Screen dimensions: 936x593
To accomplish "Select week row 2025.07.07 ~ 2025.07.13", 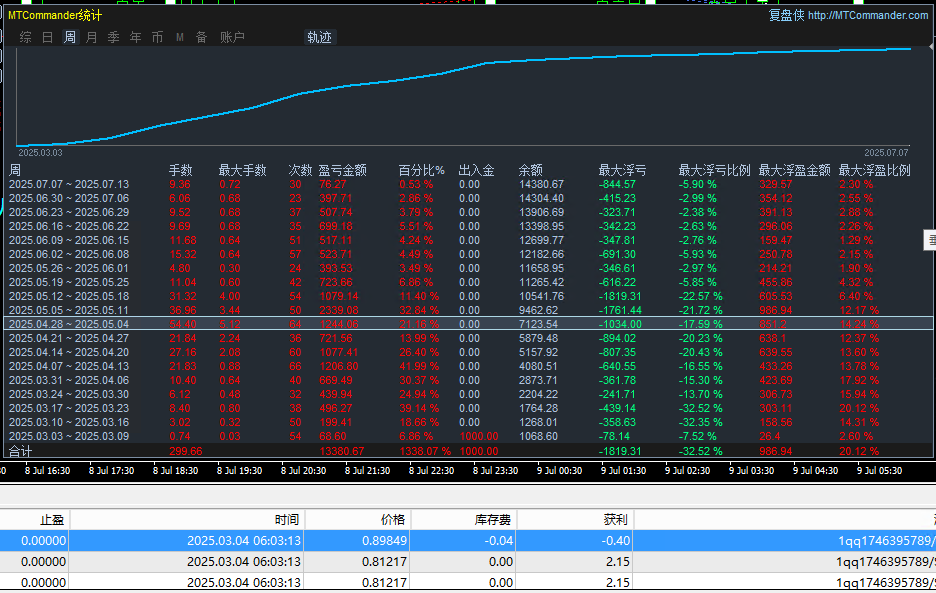I will tap(468, 185).
